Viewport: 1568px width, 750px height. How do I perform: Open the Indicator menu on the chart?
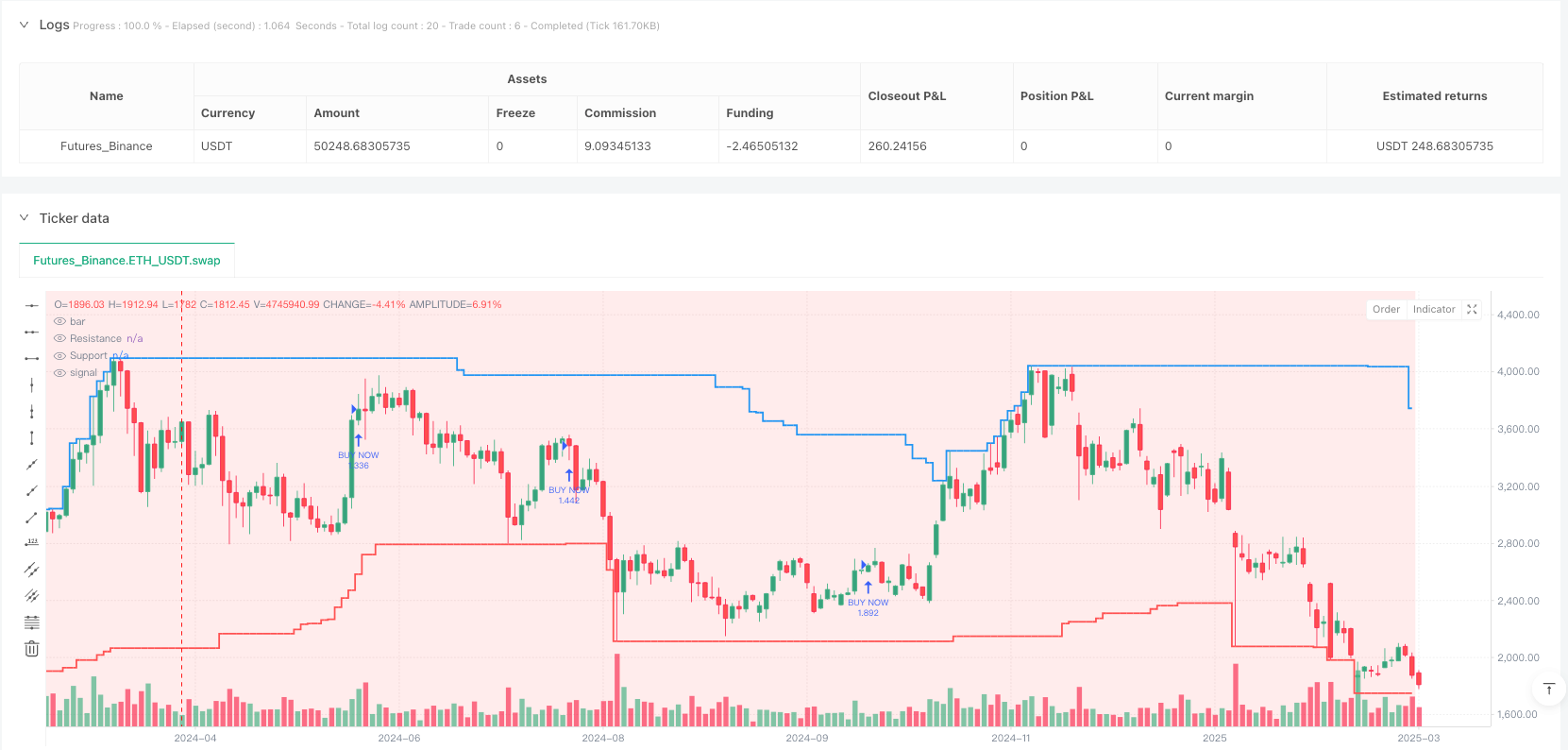click(1434, 309)
